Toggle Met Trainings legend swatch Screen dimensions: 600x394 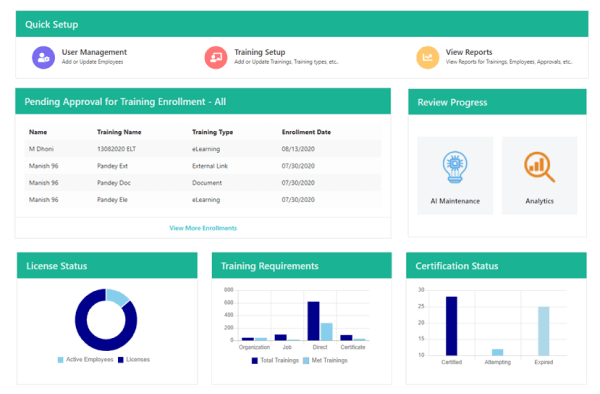pos(306,361)
